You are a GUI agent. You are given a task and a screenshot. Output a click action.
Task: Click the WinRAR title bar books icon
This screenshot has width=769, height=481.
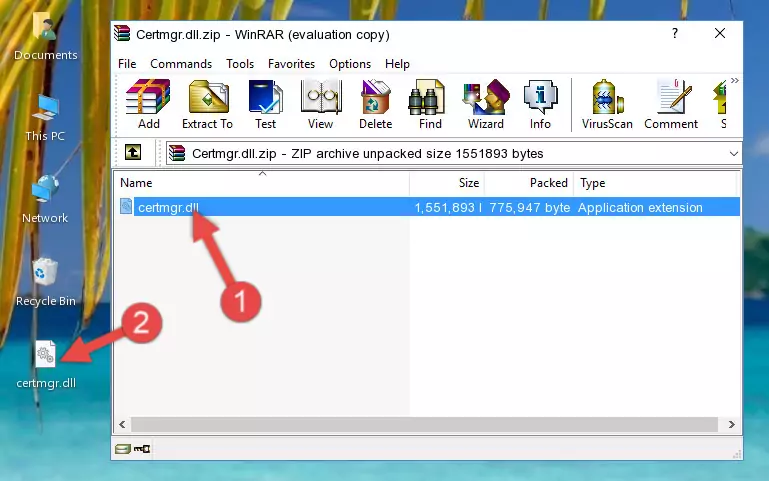pyautogui.click(x=123, y=34)
